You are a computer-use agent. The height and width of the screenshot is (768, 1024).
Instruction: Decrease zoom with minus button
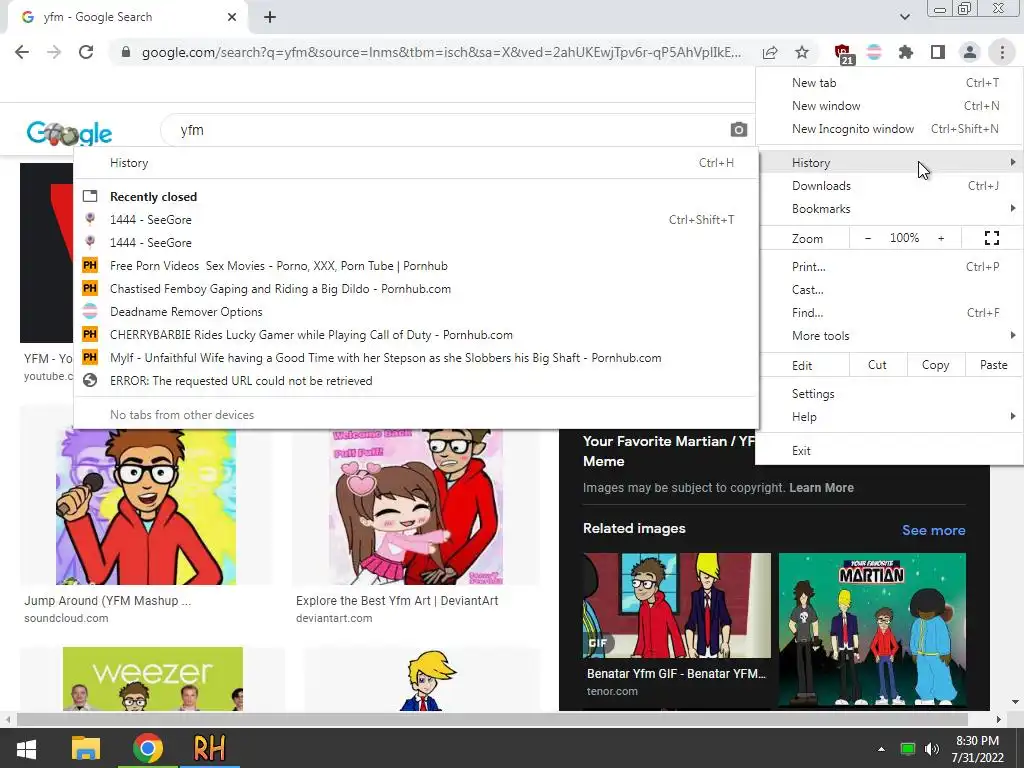(x=867, y=238)
